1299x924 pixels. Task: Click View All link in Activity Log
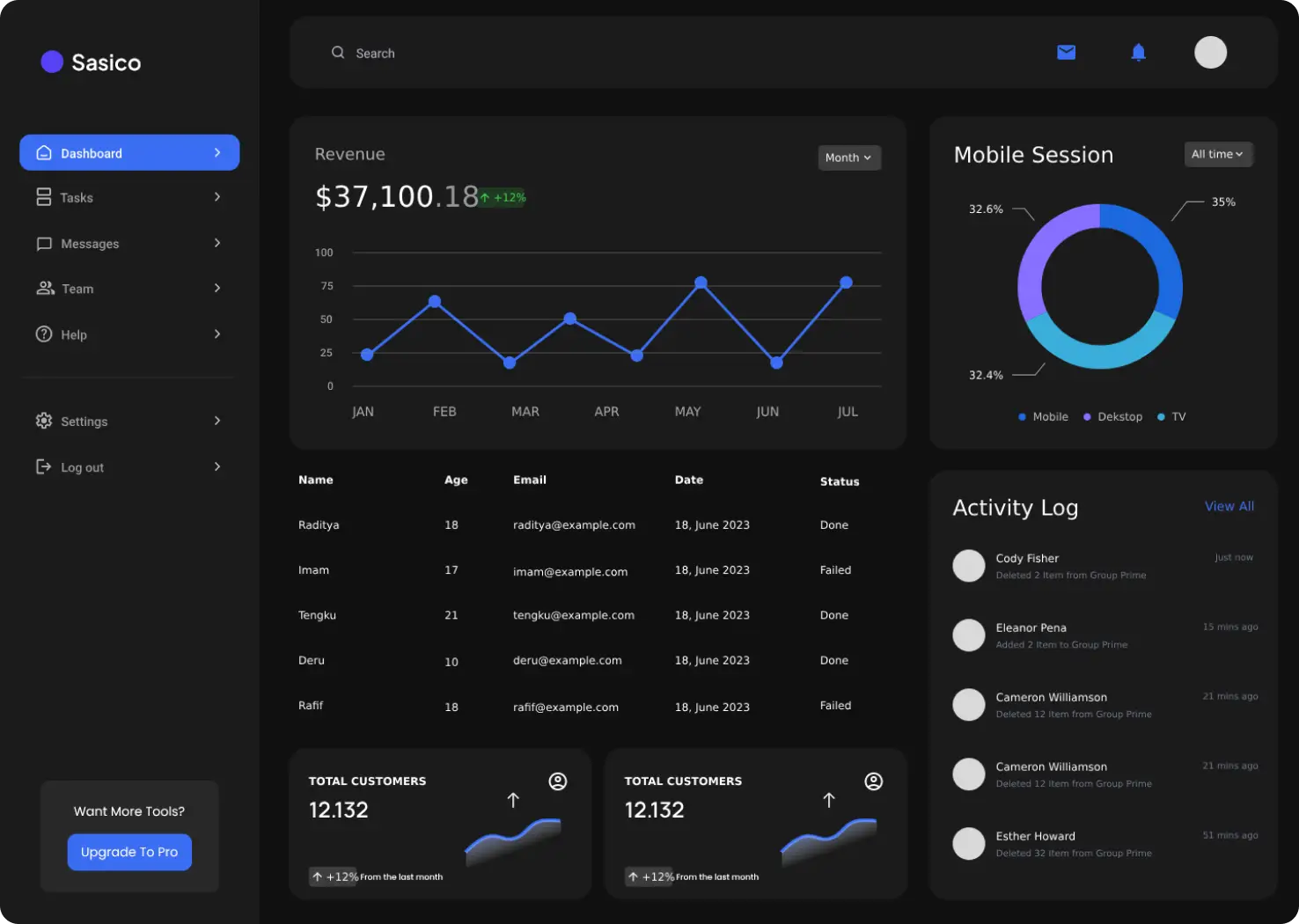click(1229, 506)
